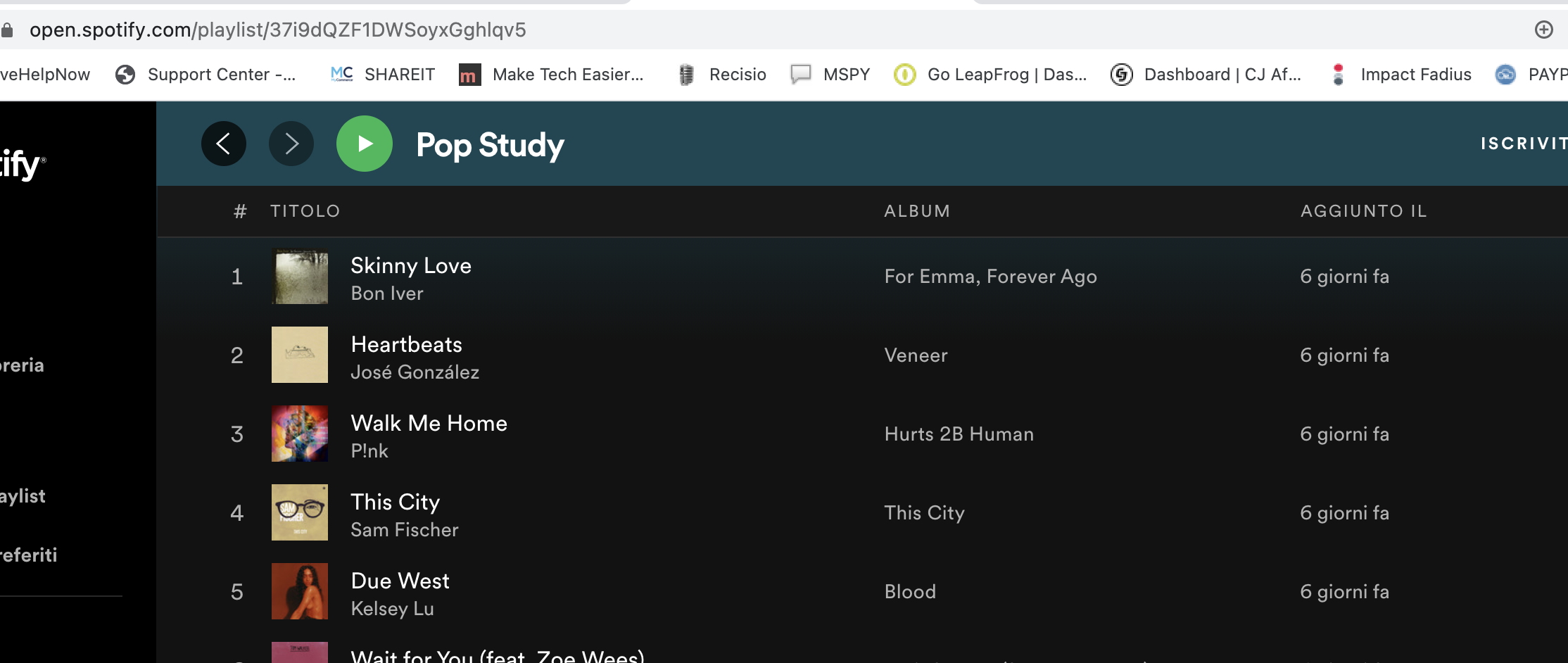Open album Hurts 2B Human
The height and width of the screenshot is (663, 1568).
point(959,434)
